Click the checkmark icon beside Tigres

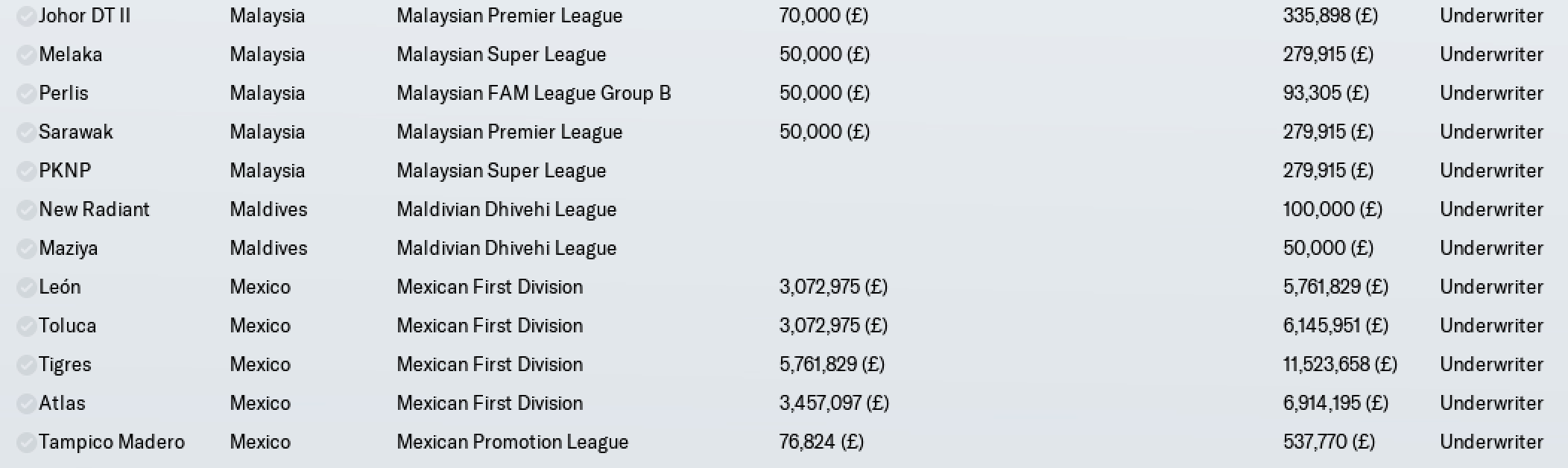[26, 365]
